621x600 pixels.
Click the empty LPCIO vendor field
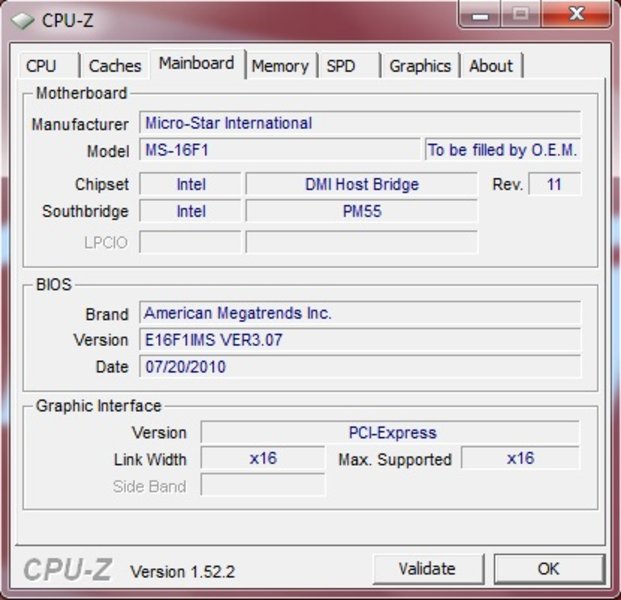point(190,242)
